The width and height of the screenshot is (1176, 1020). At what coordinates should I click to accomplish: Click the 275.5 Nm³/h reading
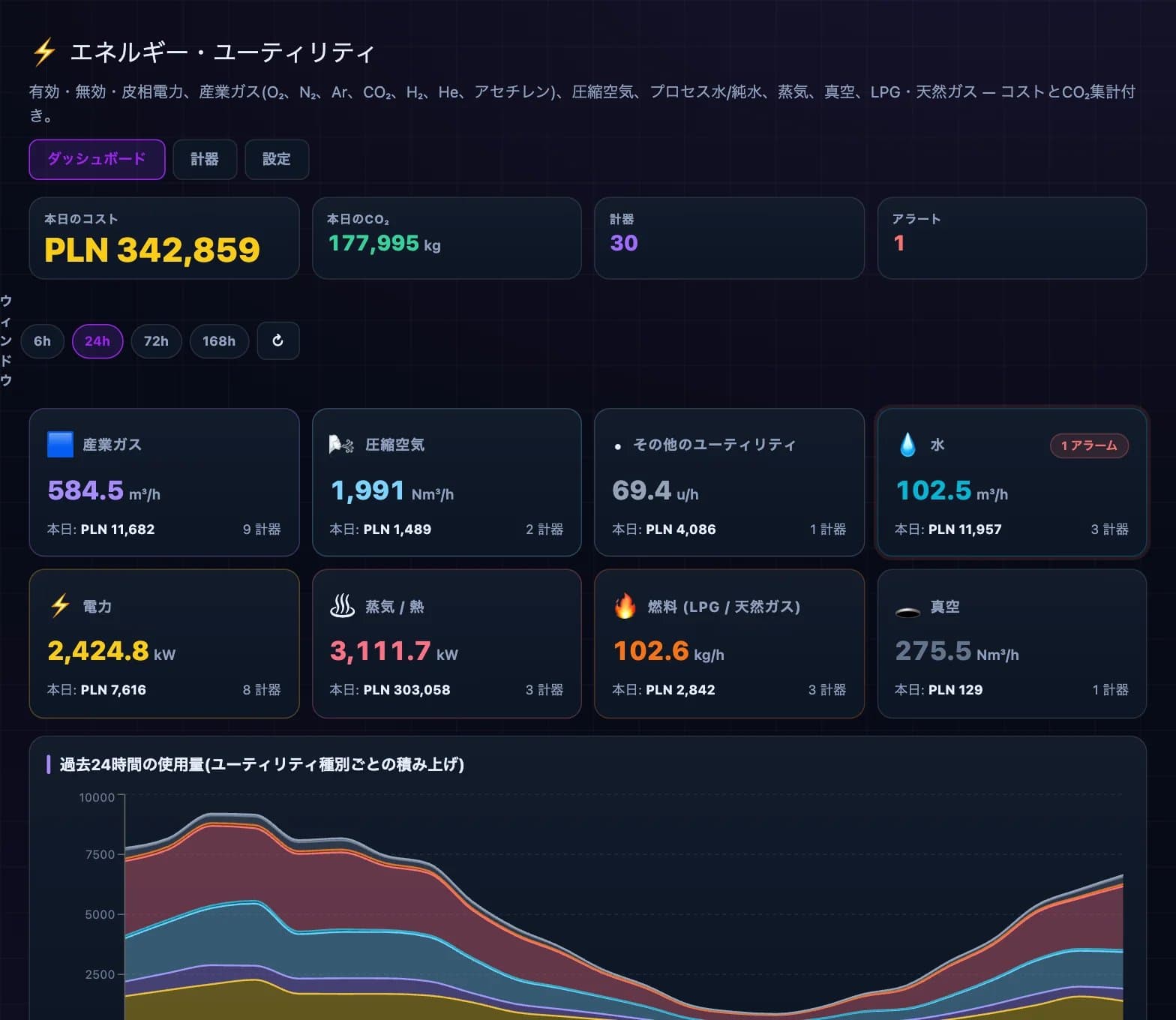(x=957, y=651)
